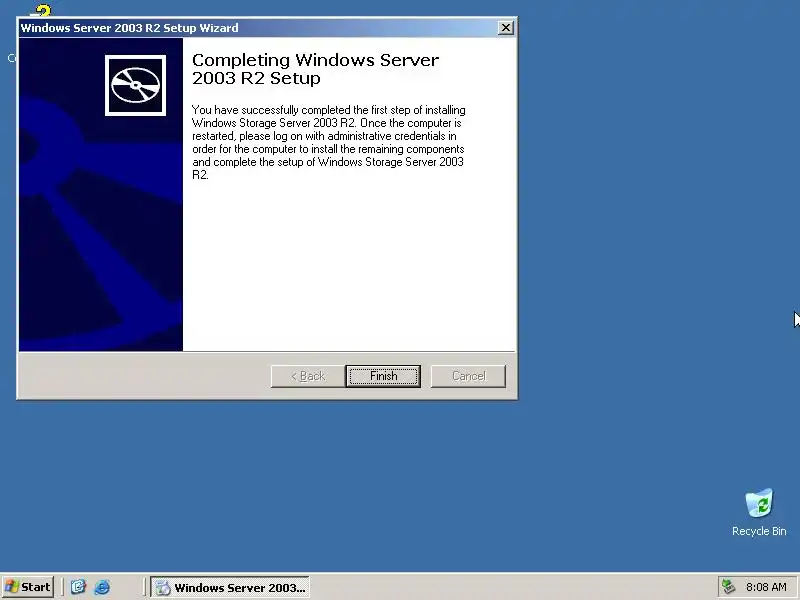Select the Windows Server 2003 taskbar button

[x=230, y=587]
